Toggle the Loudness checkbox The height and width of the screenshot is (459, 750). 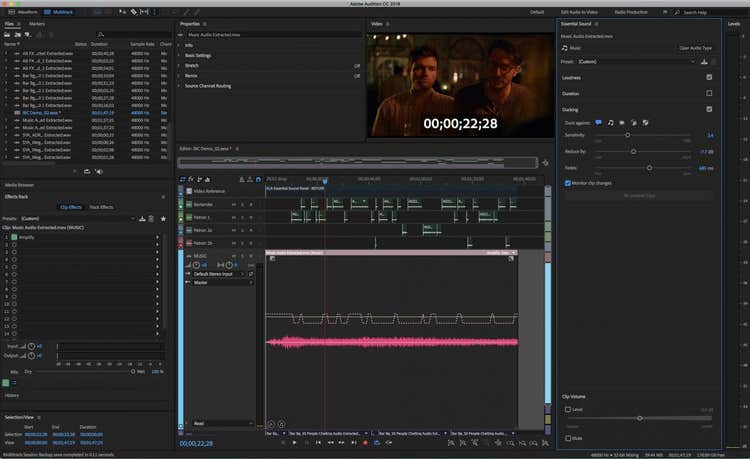tap(709, 77)
